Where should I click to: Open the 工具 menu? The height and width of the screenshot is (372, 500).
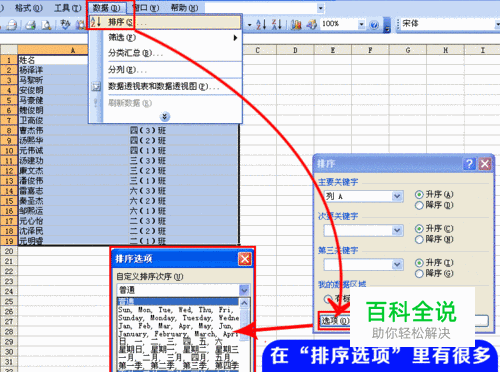(x=68, y=8)
